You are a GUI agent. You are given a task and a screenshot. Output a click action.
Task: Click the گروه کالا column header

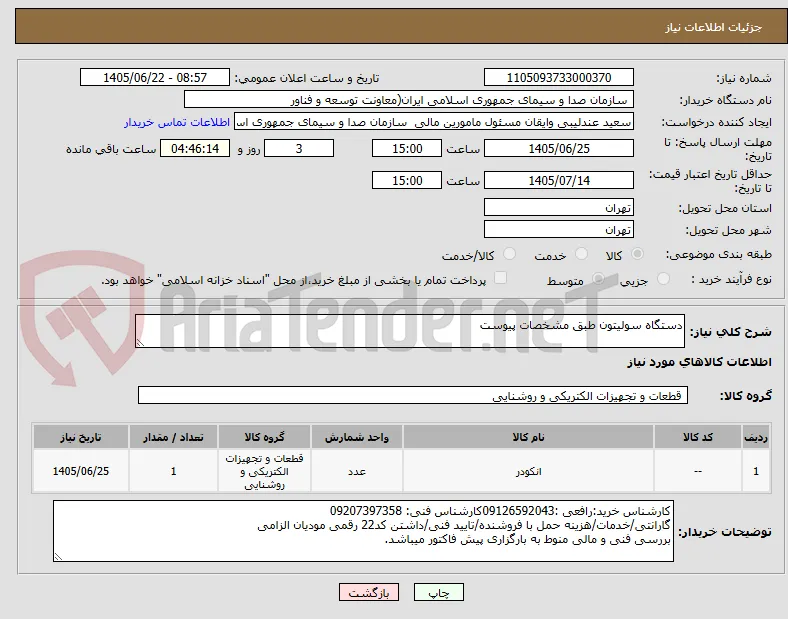click(264, 437)
